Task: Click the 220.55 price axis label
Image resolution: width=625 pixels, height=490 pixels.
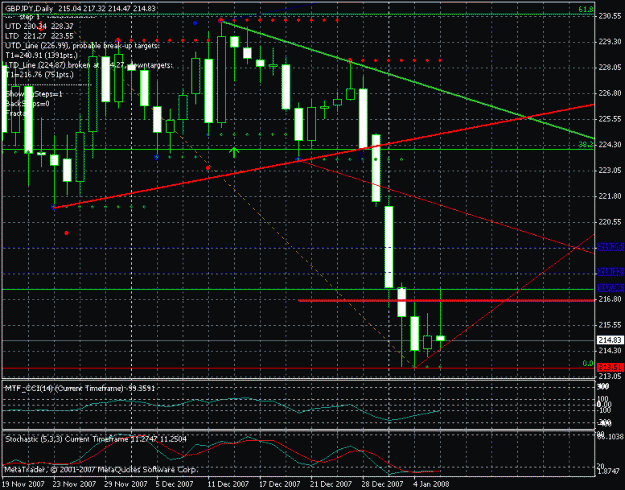Action: (x=610, y=222)
